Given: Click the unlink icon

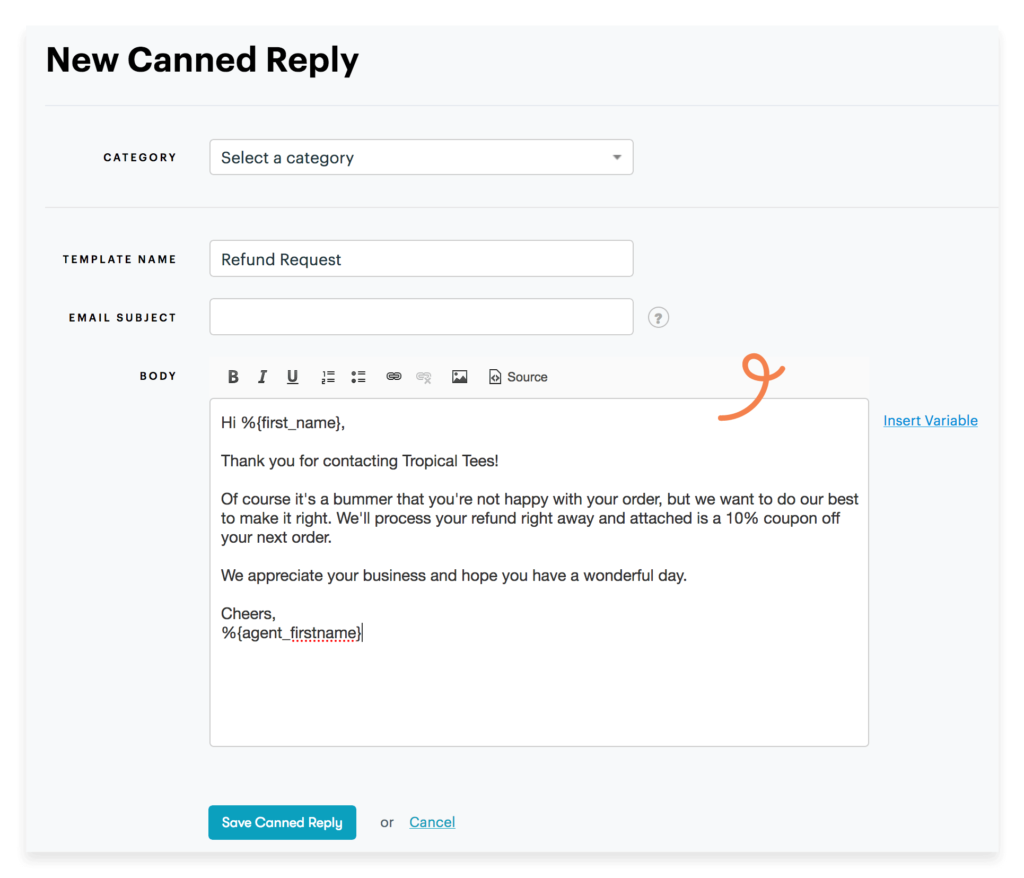Looking at the screenshot, I should coord(424,377).
